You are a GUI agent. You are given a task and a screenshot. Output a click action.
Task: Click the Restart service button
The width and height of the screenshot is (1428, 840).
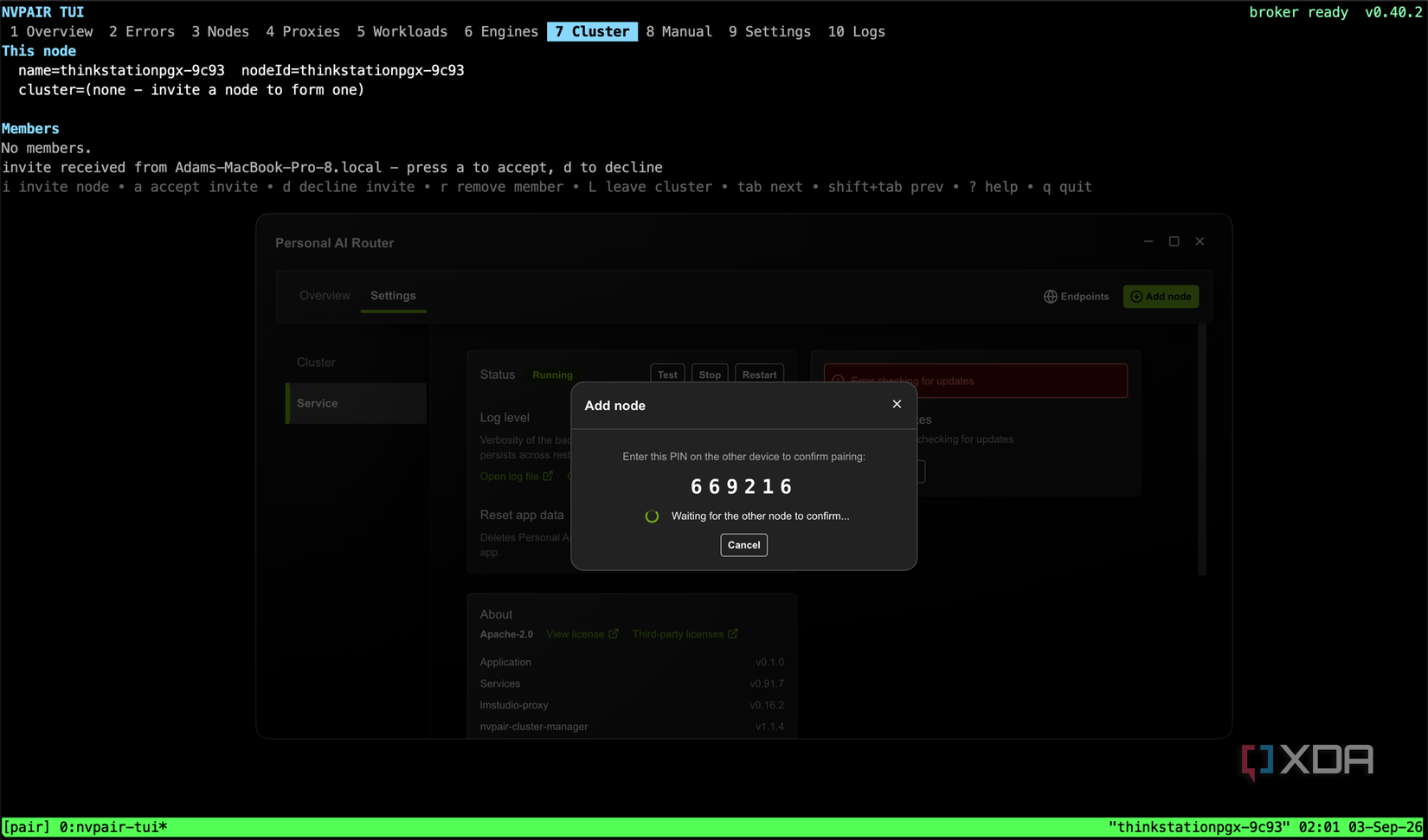point(759,375)
